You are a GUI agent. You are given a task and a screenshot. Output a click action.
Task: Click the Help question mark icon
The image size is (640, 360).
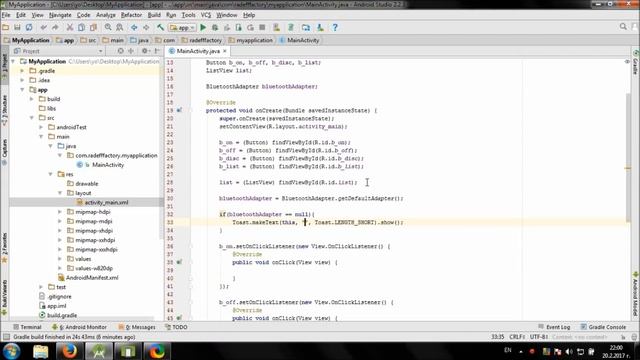click(335, 27)
